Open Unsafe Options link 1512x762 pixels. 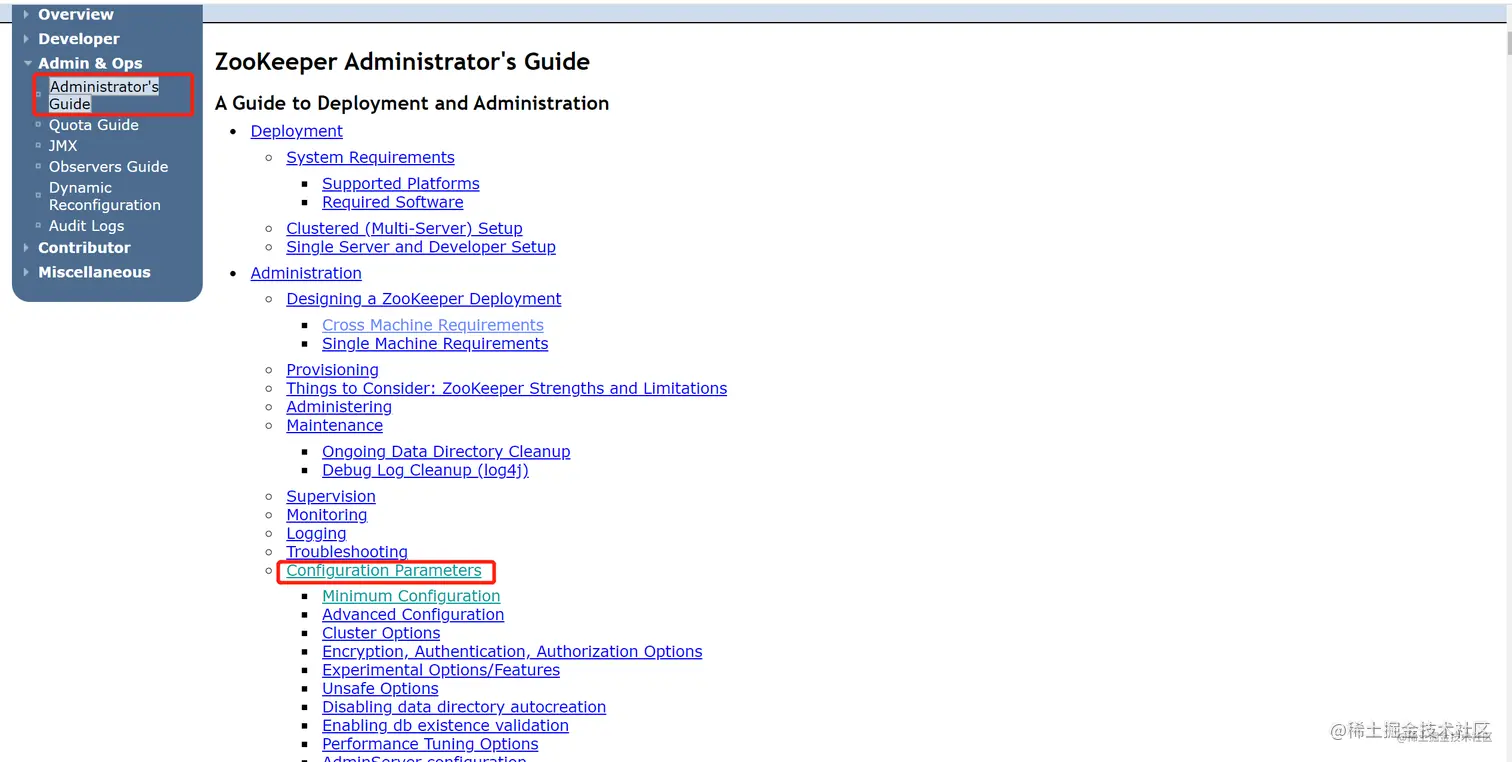tap(380, 689)
